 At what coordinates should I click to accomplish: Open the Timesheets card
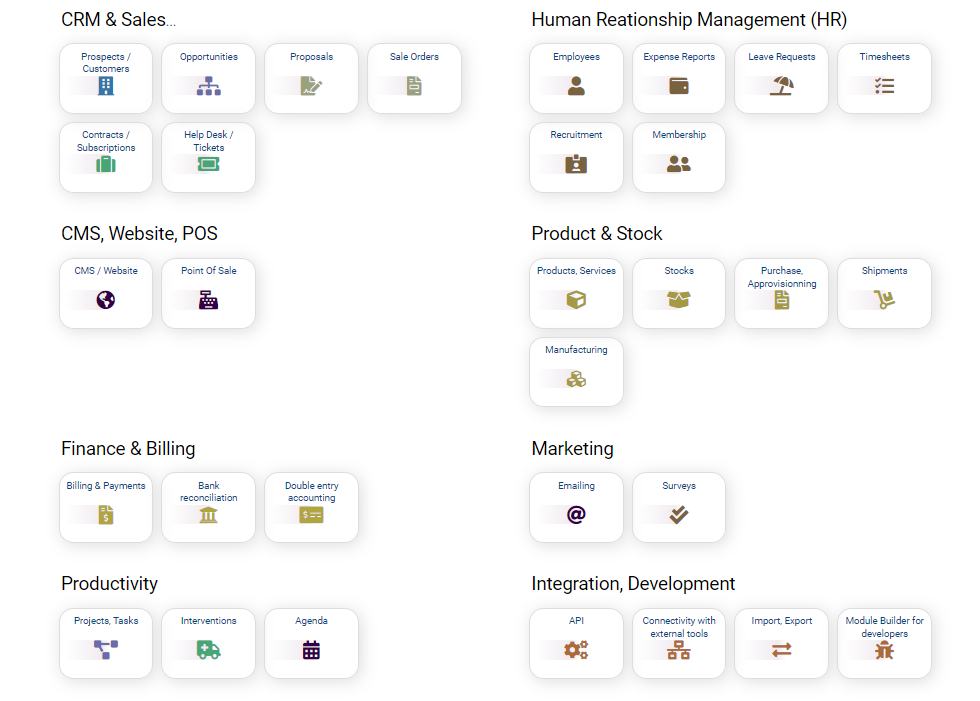[x=884, y=78]
